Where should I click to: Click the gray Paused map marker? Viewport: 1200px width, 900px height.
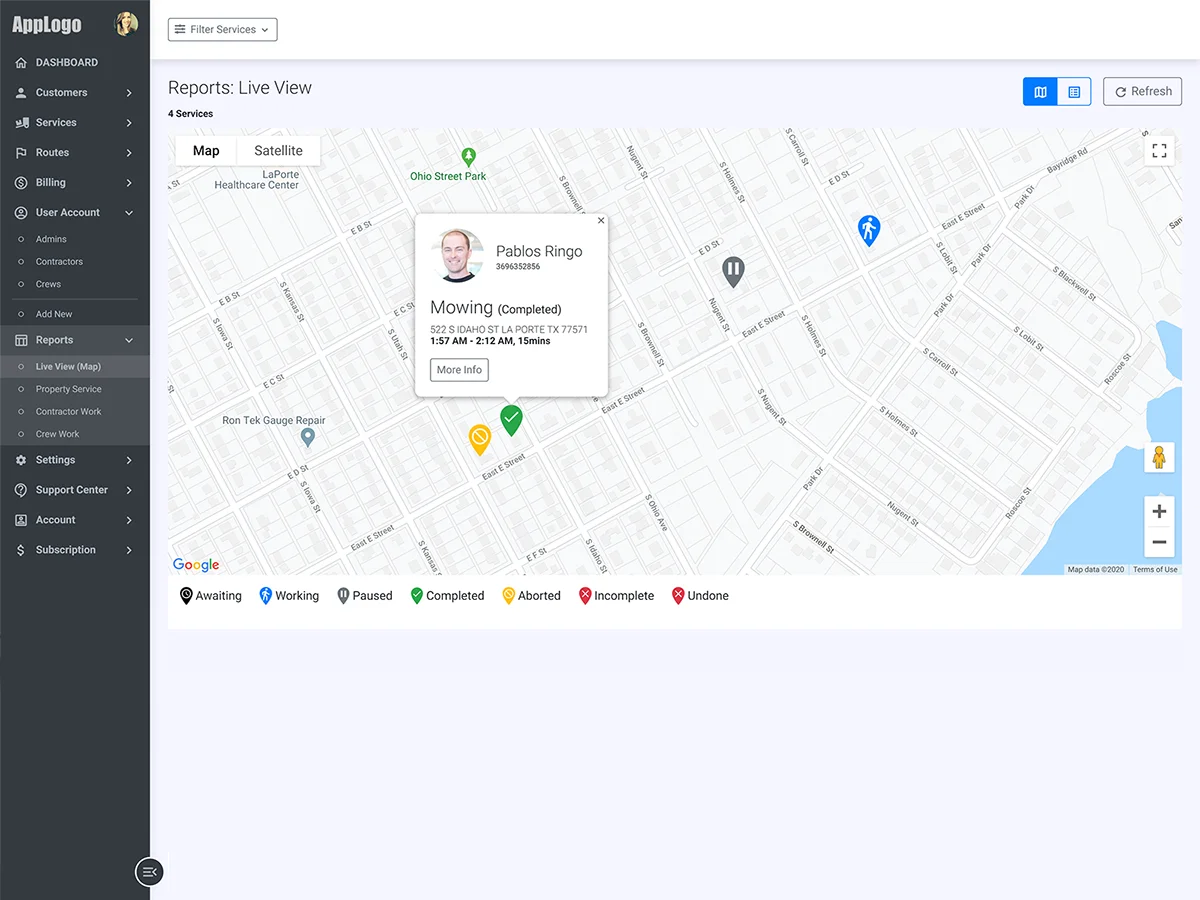(734, 271)
